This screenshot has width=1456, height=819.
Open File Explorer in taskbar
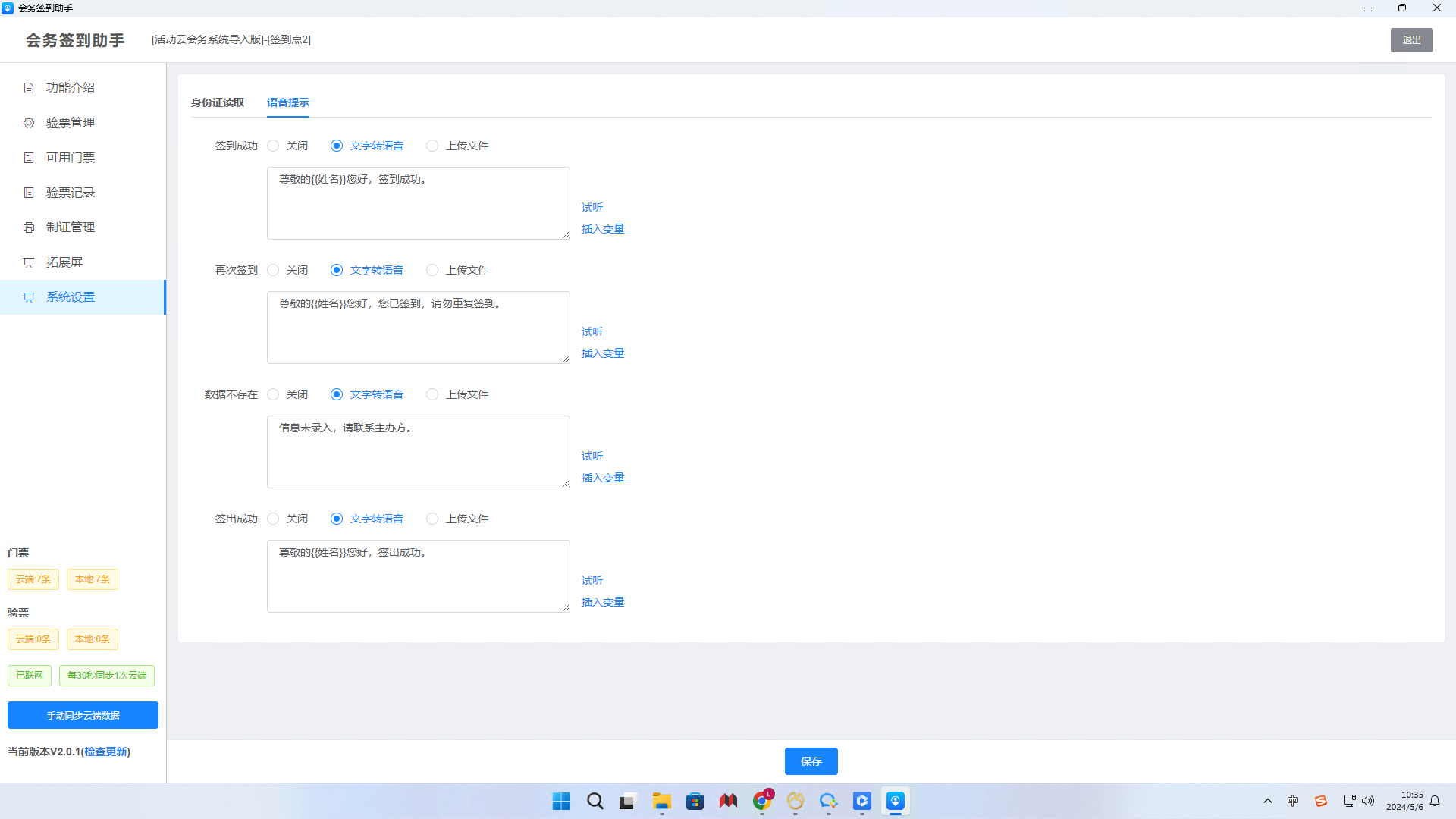click(661, 802)
